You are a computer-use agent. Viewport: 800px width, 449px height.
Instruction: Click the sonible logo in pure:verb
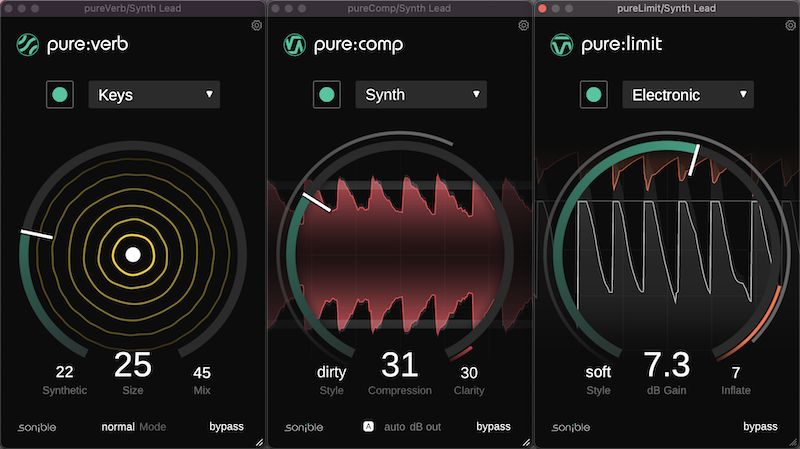(37, 427)
